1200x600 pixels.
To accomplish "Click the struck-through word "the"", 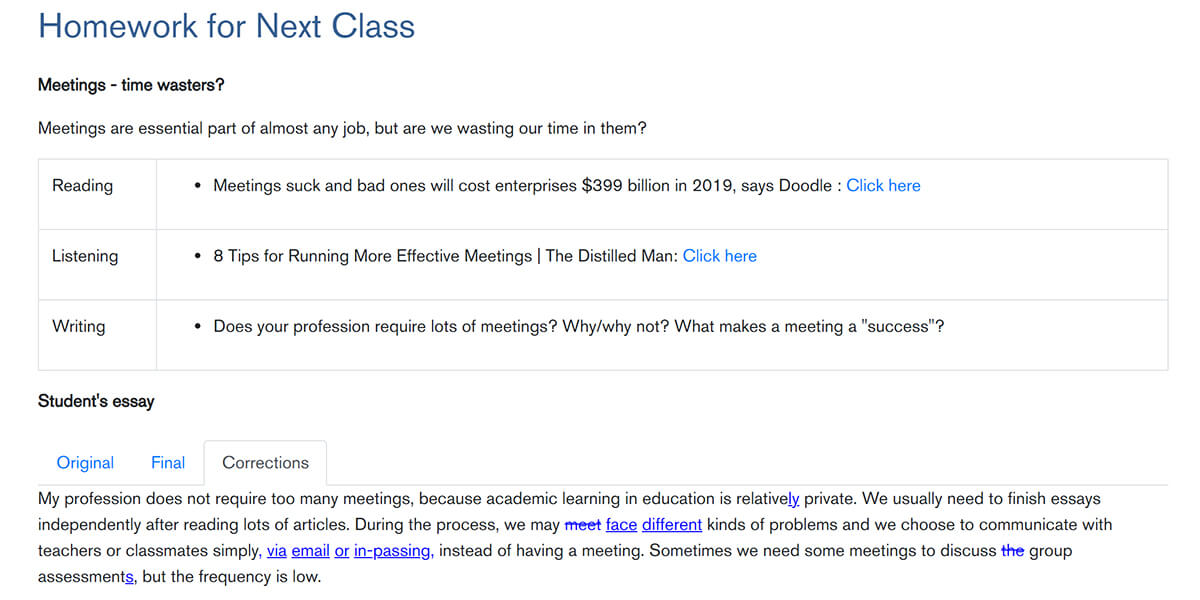I will pyautogui.click(x=1013, y=551).
